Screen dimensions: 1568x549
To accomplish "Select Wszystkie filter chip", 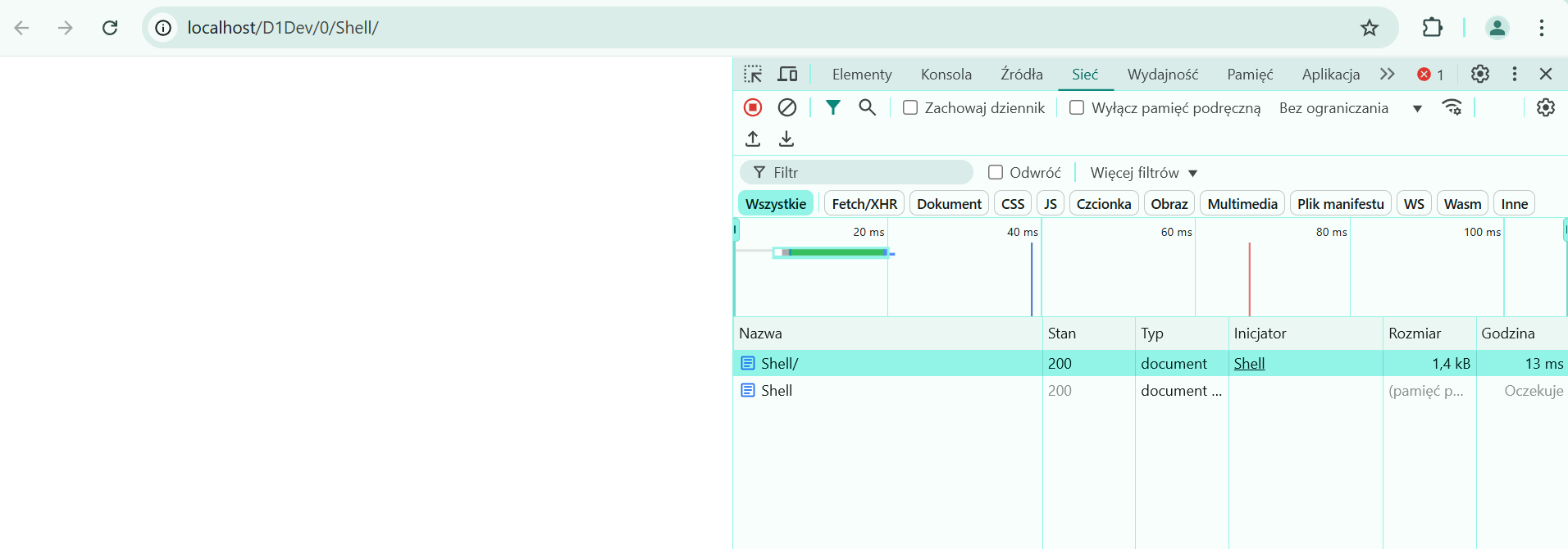I will click(776, 204).
